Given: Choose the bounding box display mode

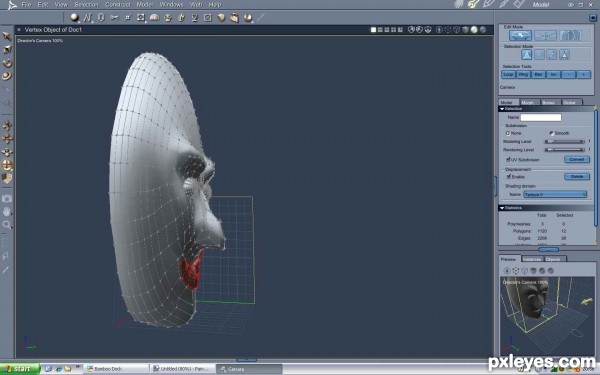Looking at the screenshot, I should 448,30.
